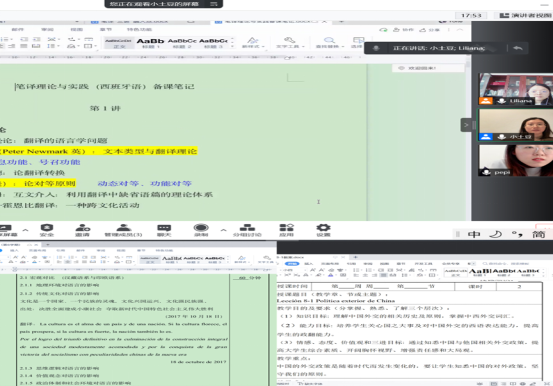Viewport: 553px width, 386px height.
Task: Open the 章节 ribbon tab
Action: point(106,29)
